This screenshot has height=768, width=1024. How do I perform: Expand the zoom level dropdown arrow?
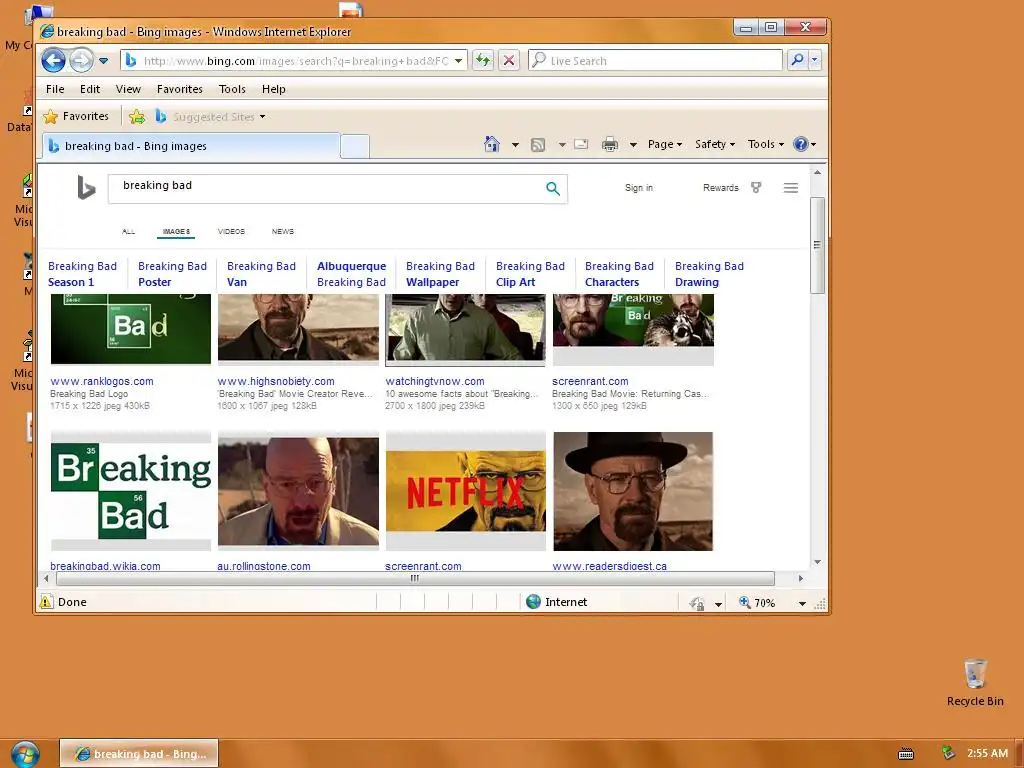(803, 603)
